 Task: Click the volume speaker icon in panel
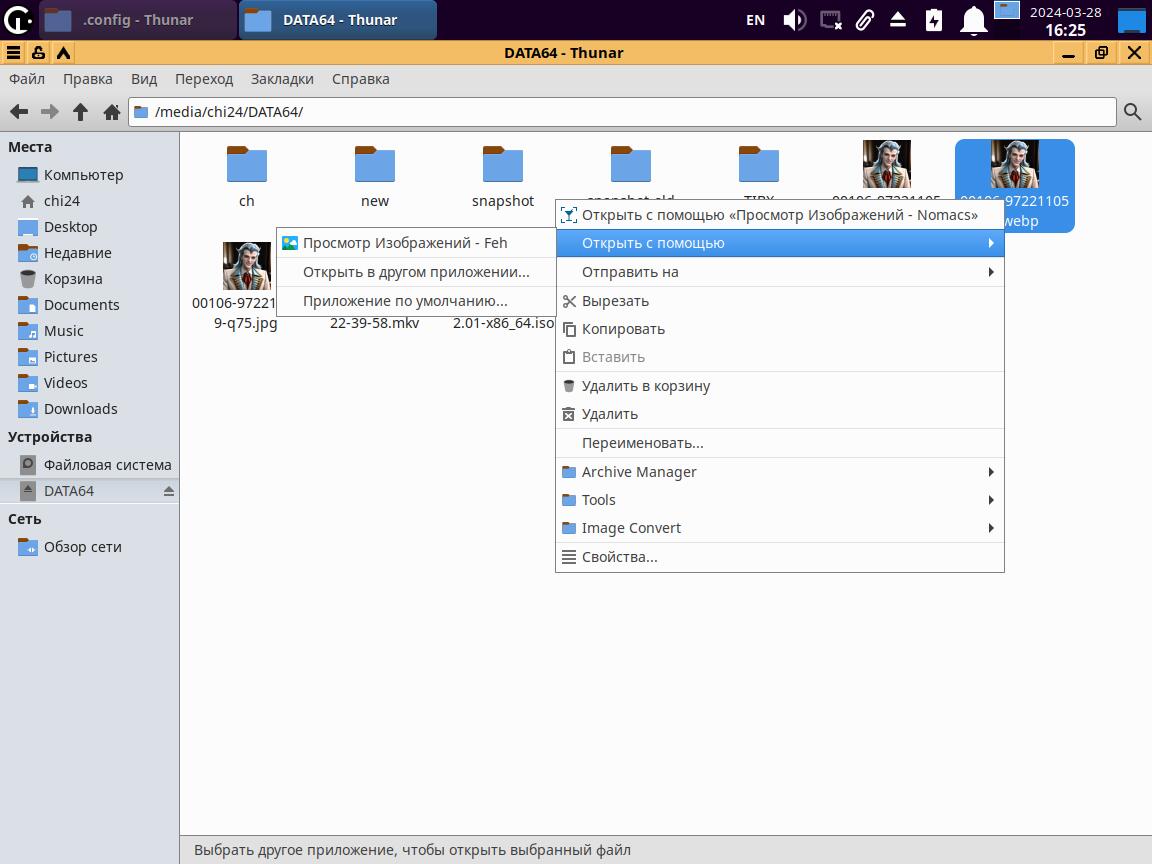(794, 20)
